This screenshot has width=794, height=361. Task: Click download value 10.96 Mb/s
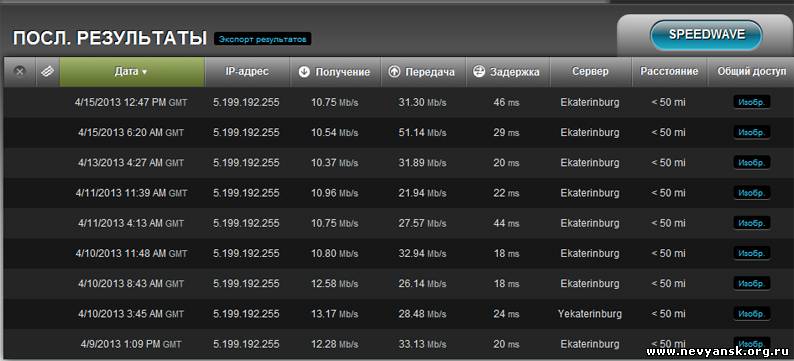(335, 193)
